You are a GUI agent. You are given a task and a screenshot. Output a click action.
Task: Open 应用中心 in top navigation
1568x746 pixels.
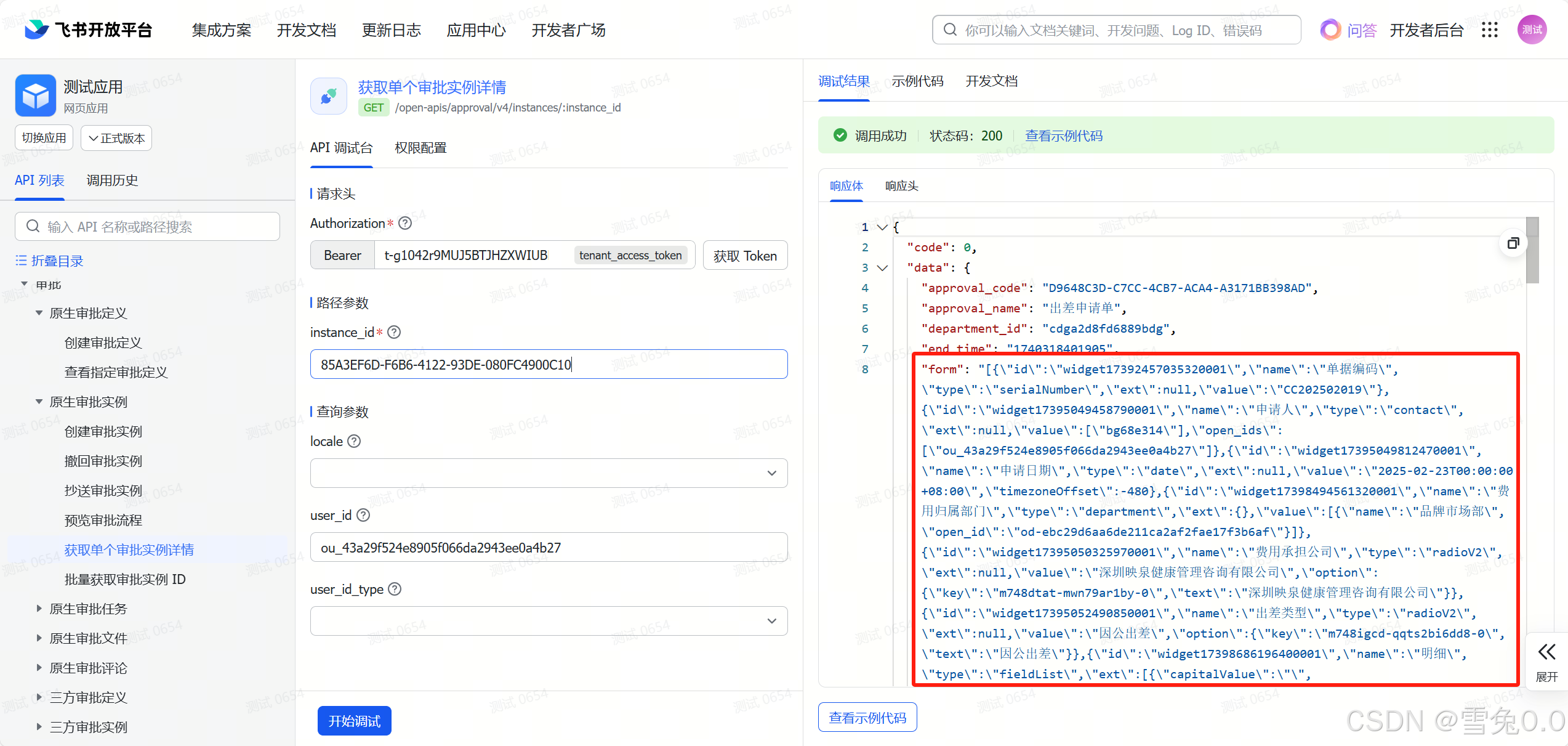click(x=476, y=30)
